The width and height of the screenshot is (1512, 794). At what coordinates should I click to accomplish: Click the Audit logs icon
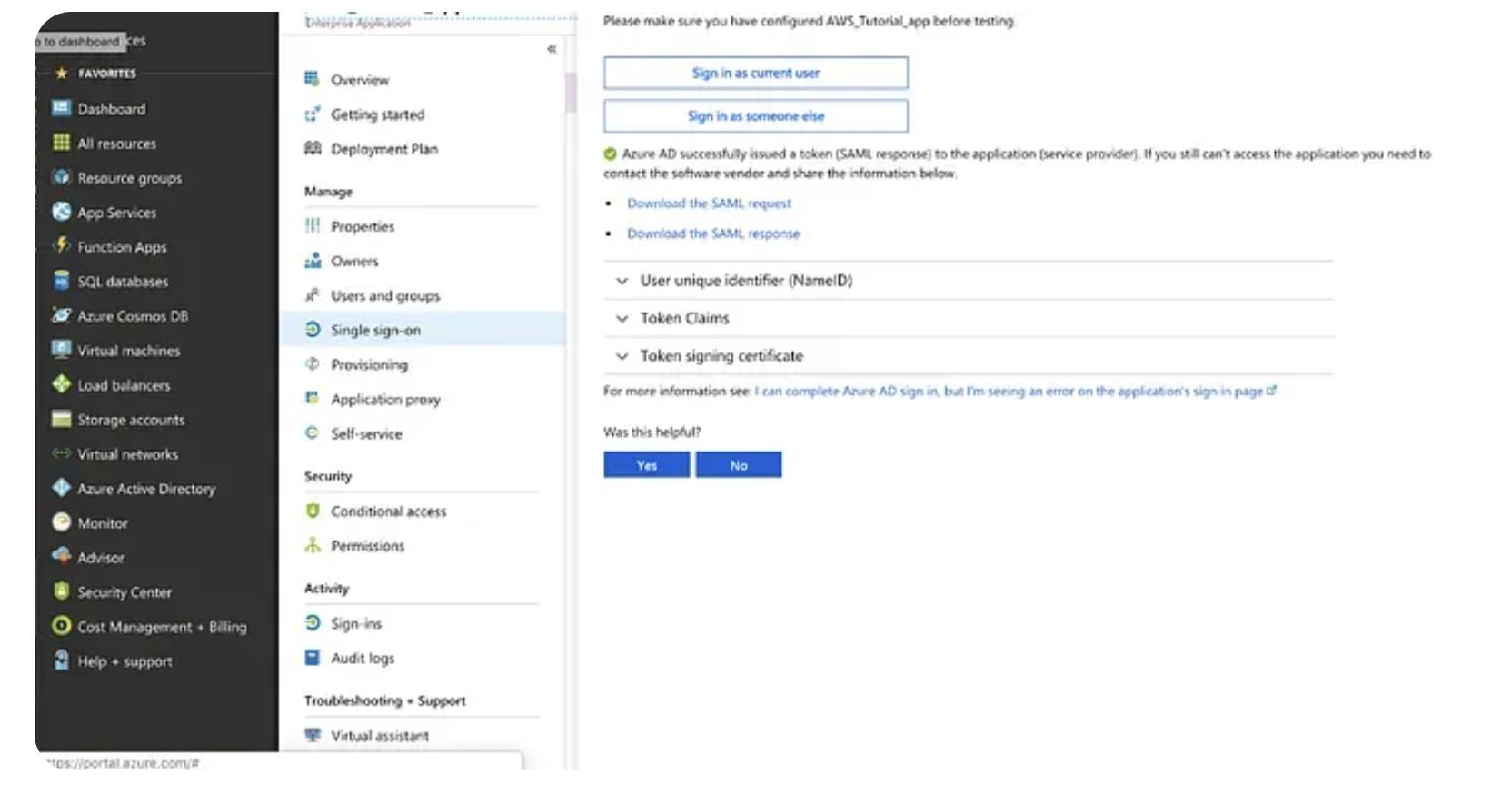313,658
